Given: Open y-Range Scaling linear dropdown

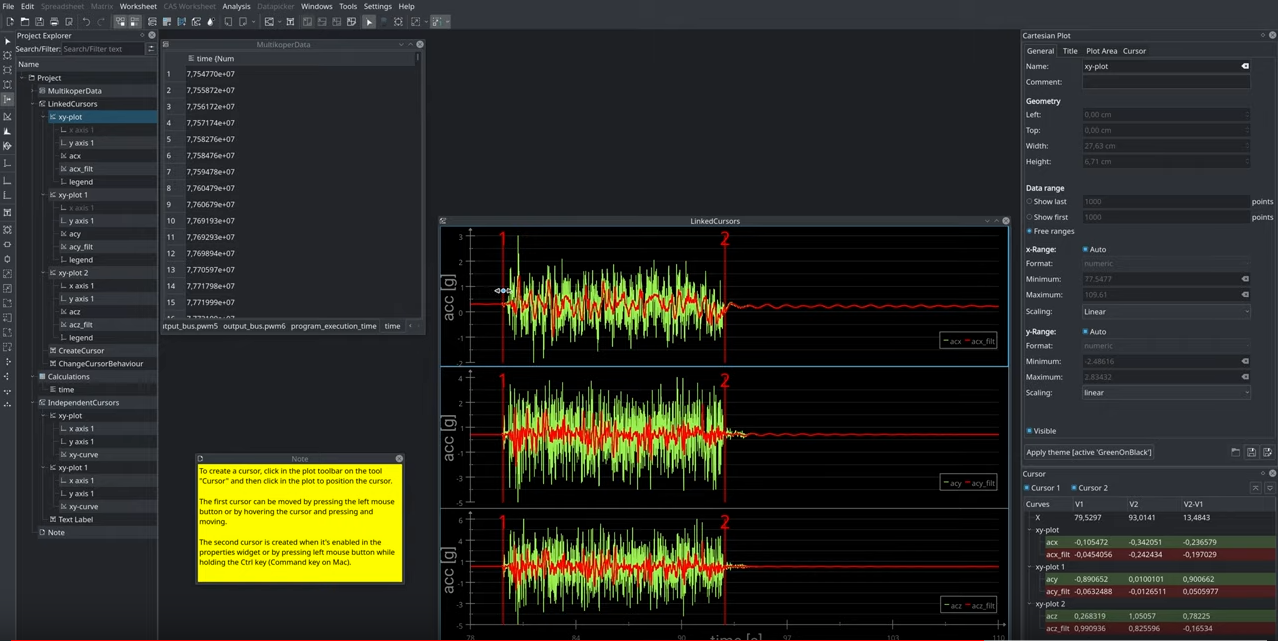Looking at the screenshot, I should point(1166,393).
